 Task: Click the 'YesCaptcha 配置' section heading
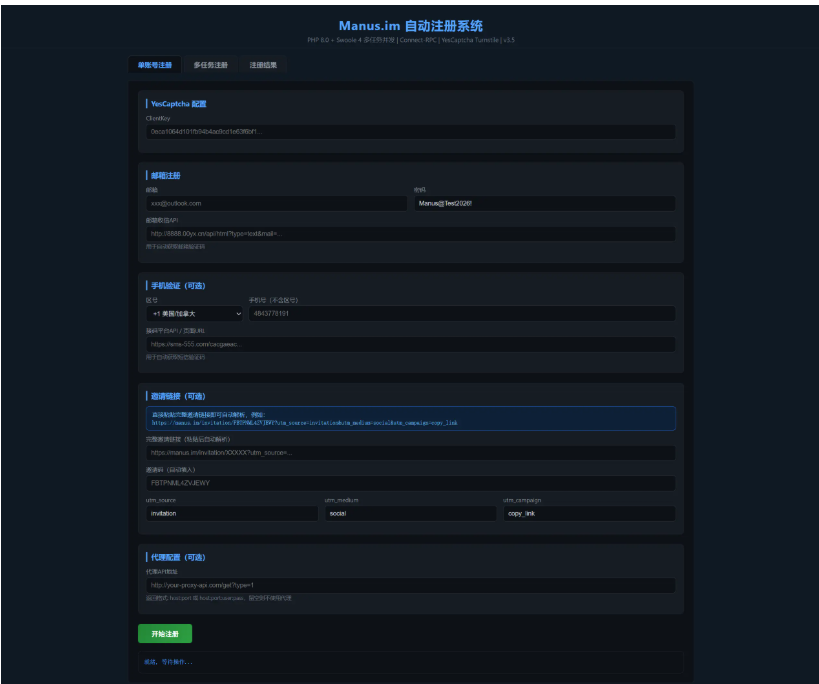tap(179, 104)
